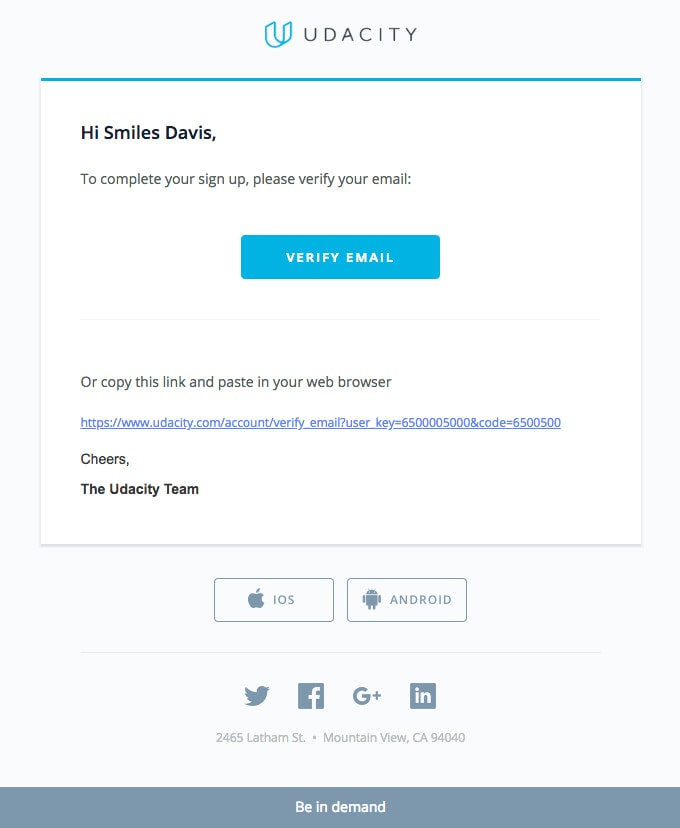680x828 pixels.
Task: Click the blue VERIFY EMAIL button
Action: 340,257
